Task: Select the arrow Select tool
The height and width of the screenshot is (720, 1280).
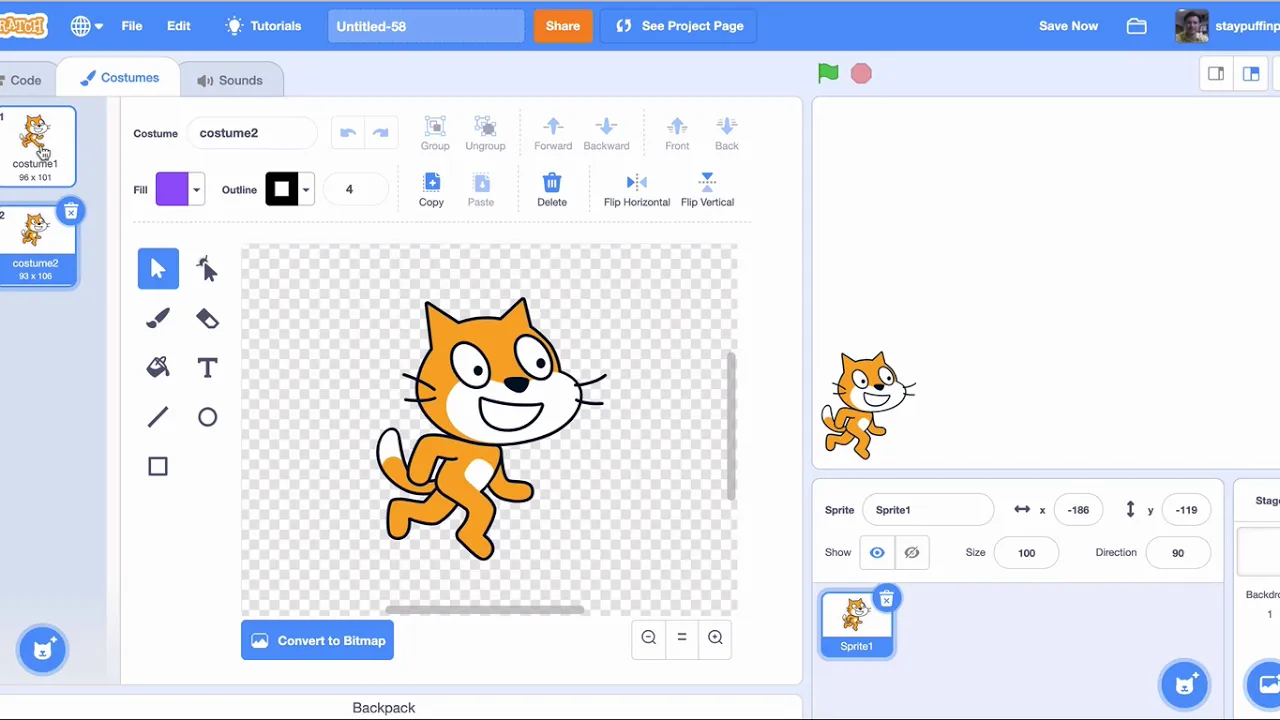Action: (x=158, y=269)
